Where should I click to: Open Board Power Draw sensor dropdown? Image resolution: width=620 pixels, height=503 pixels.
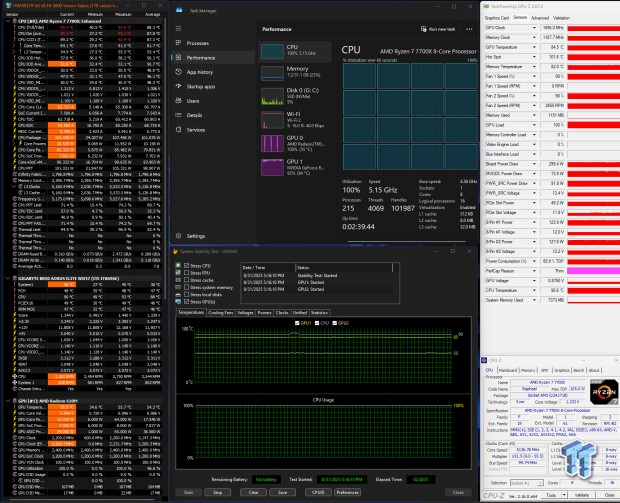pyautogui.click(x=534, y=164)
